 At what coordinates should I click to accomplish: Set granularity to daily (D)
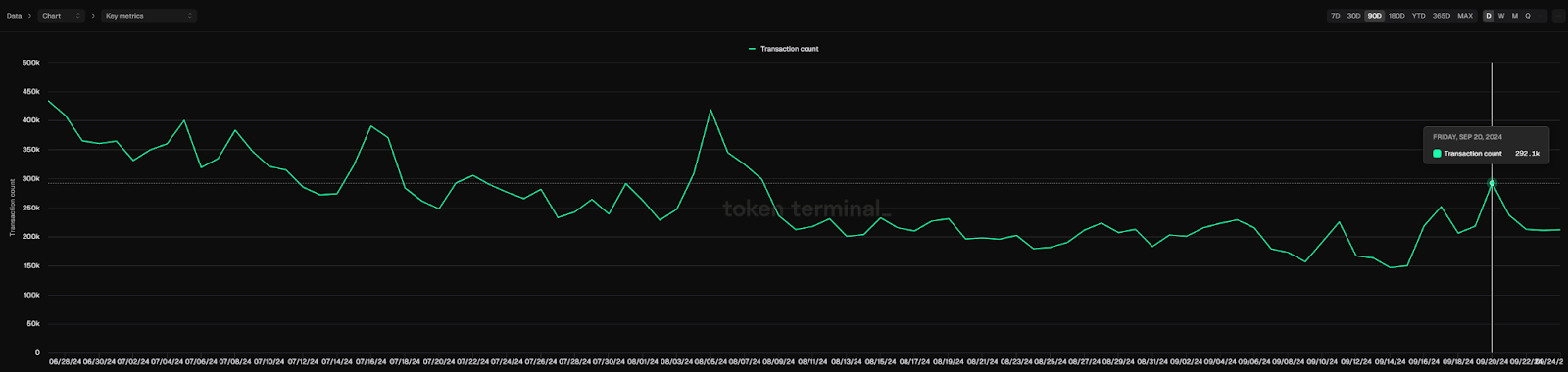tap(1488, 16)
